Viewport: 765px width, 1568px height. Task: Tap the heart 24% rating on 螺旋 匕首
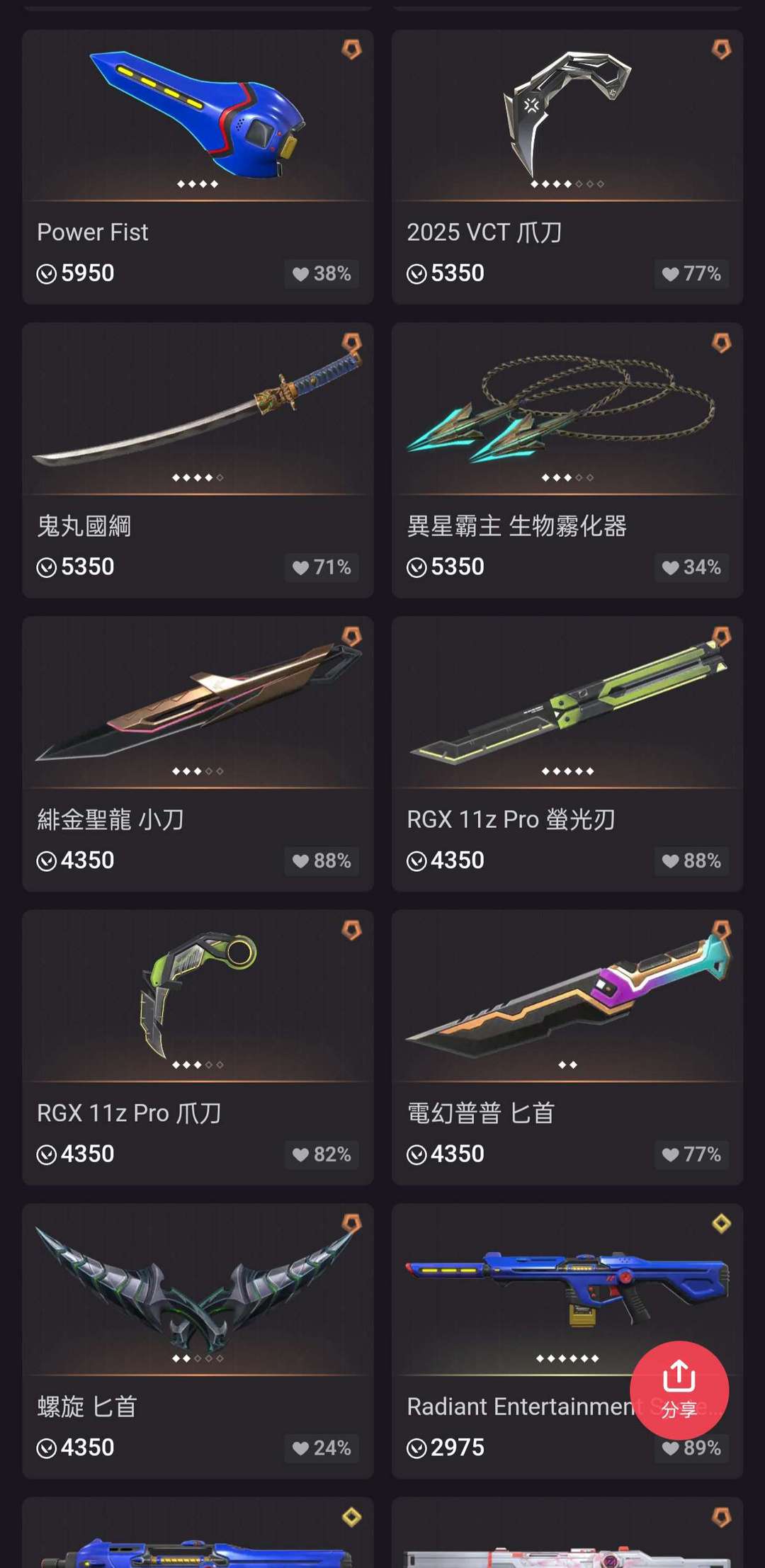click(322, 1448)
